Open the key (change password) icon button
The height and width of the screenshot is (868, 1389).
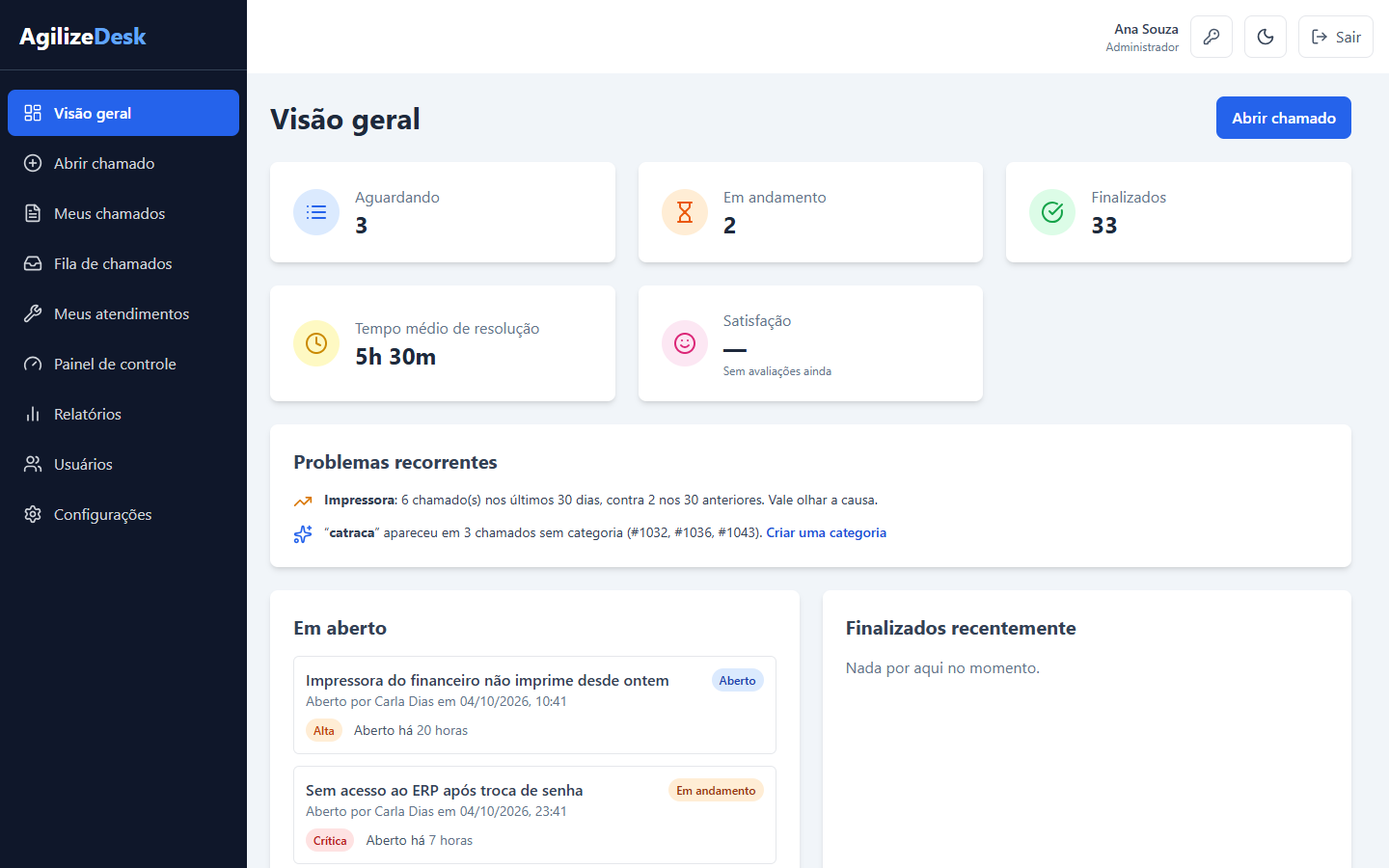point(1212,37)
